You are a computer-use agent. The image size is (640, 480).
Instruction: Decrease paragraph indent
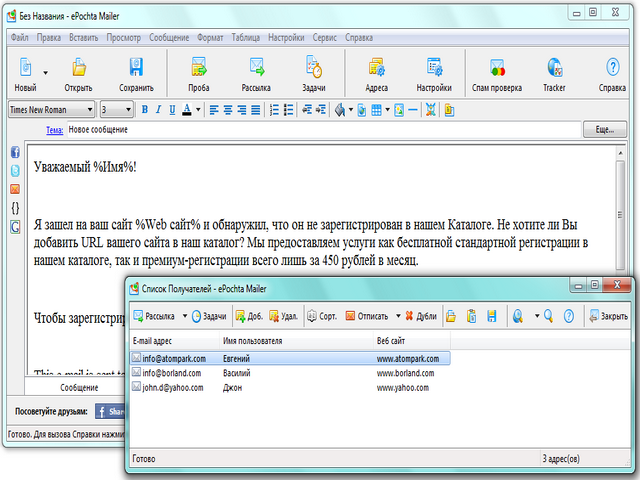click(x=307, y=109)
